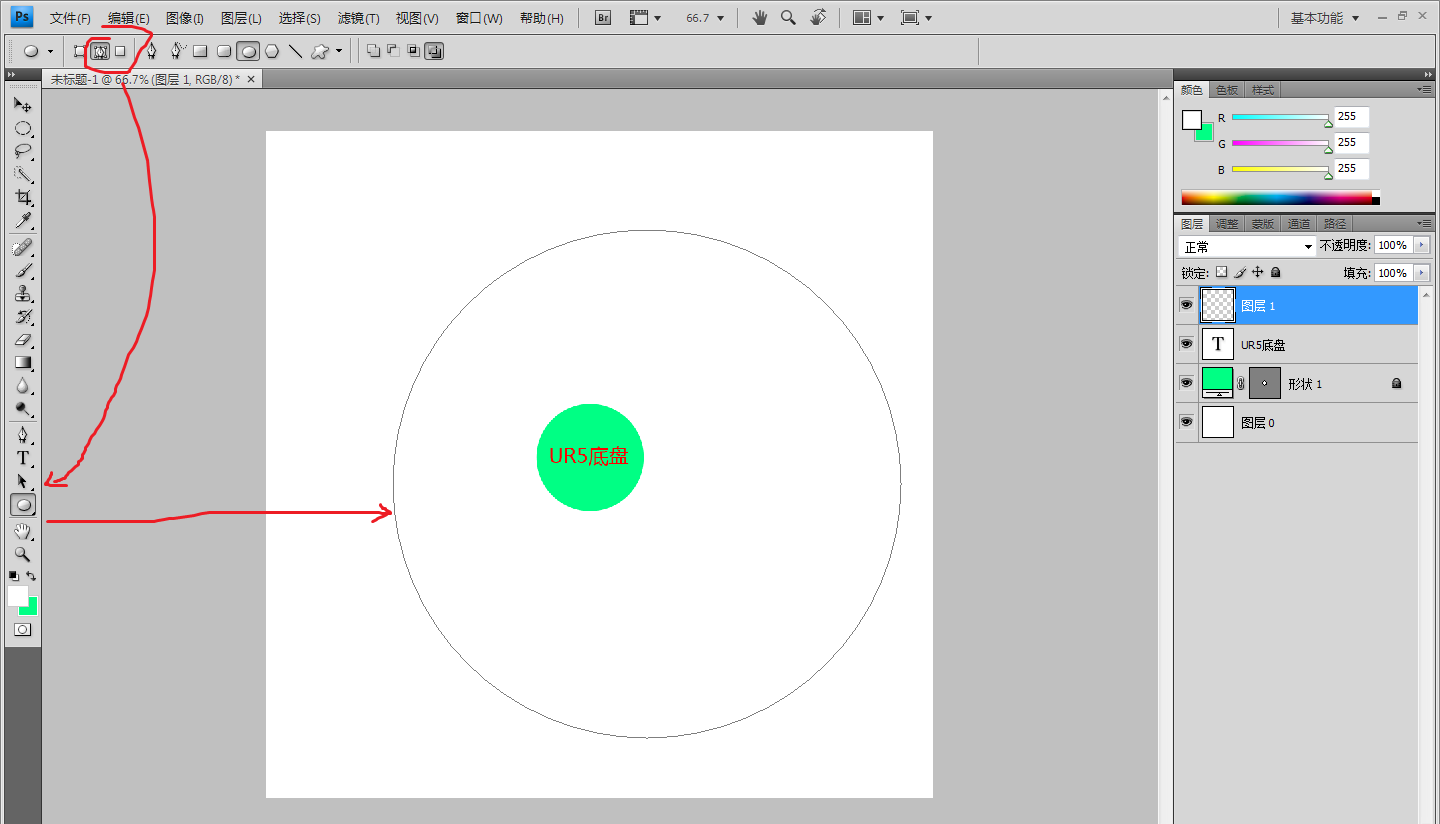Hide the 图层 0 layer
Screen dimensions: 1440x824
(1187, 422)
